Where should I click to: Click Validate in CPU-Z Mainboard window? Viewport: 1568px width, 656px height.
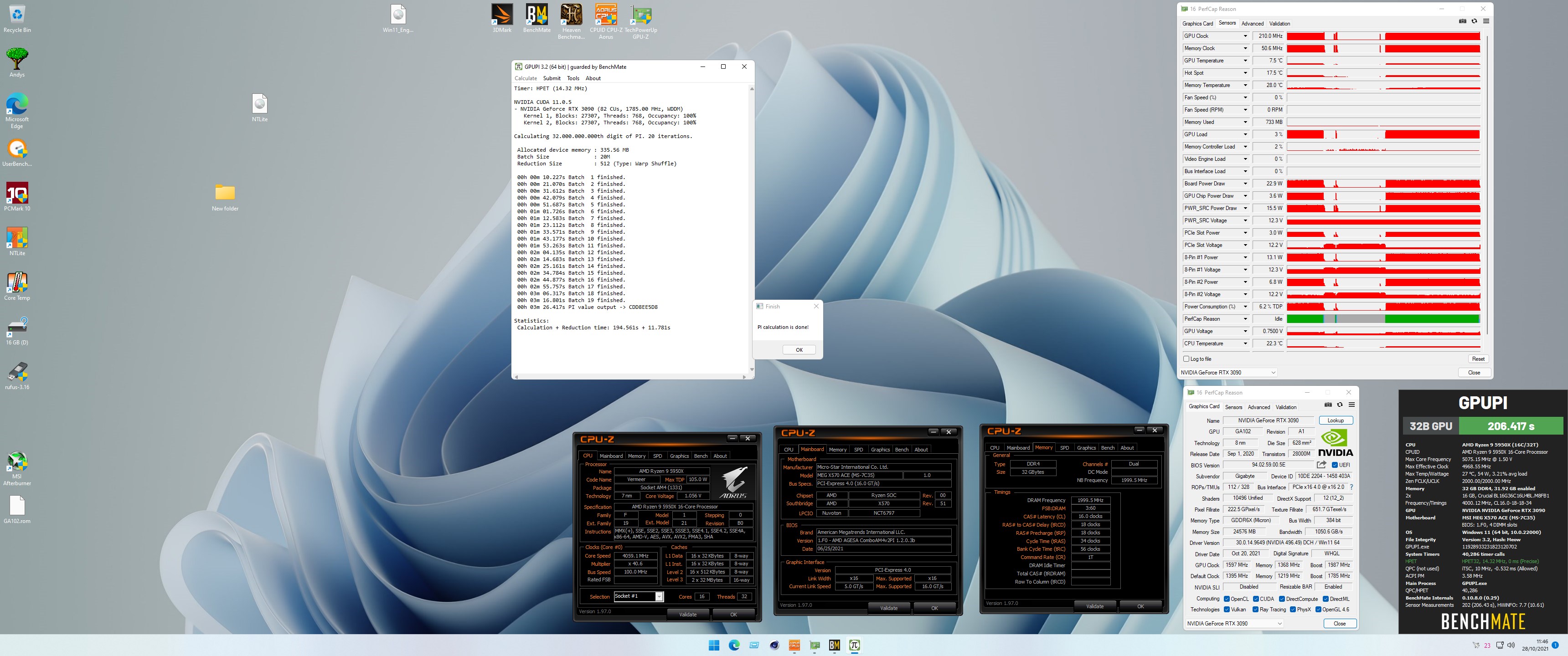click(888, 608)
